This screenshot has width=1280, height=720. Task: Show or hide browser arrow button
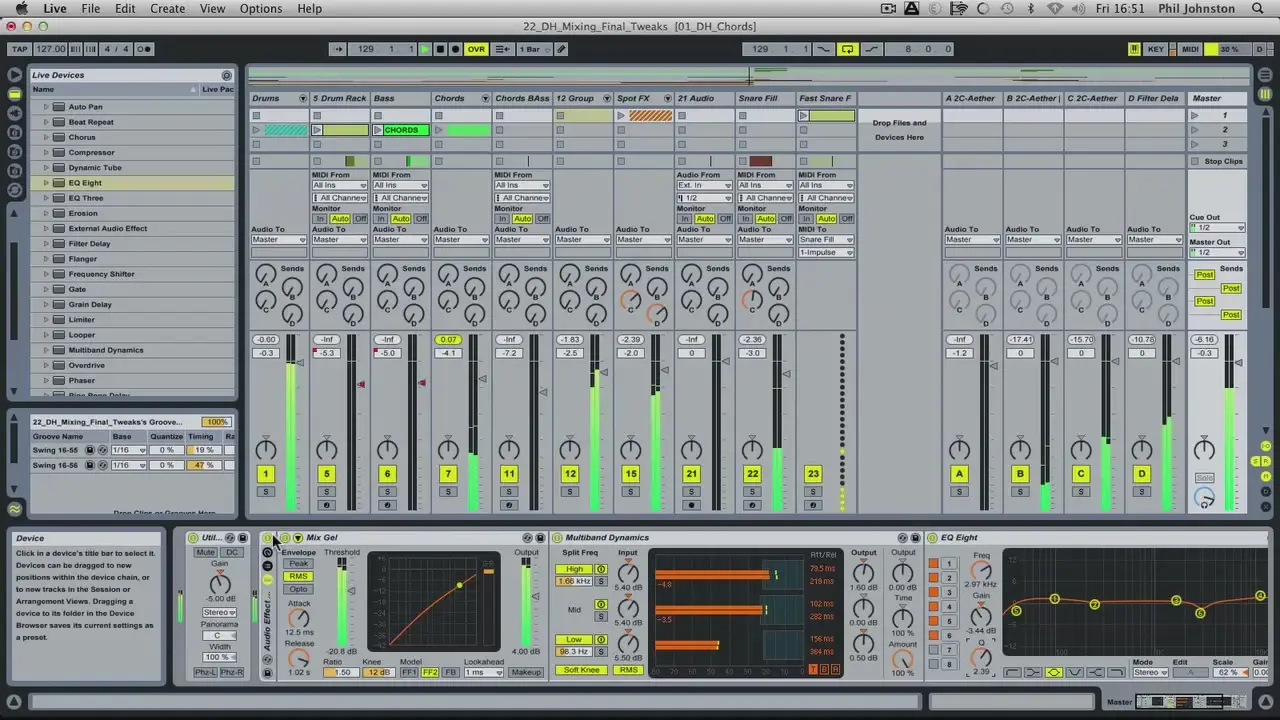pyautogui.click(x=14, y=74)
